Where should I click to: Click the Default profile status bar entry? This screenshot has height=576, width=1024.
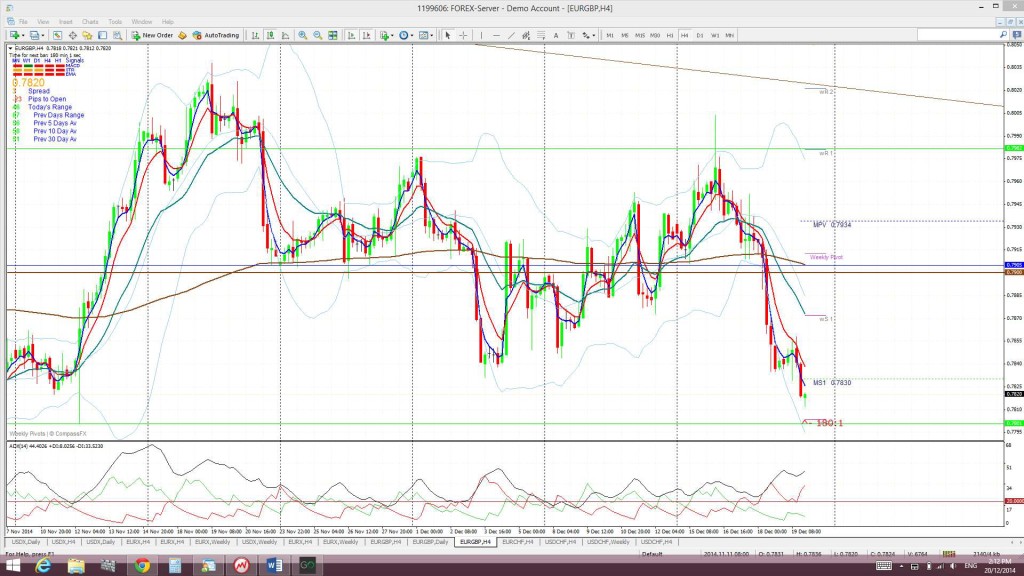[652, 554]
